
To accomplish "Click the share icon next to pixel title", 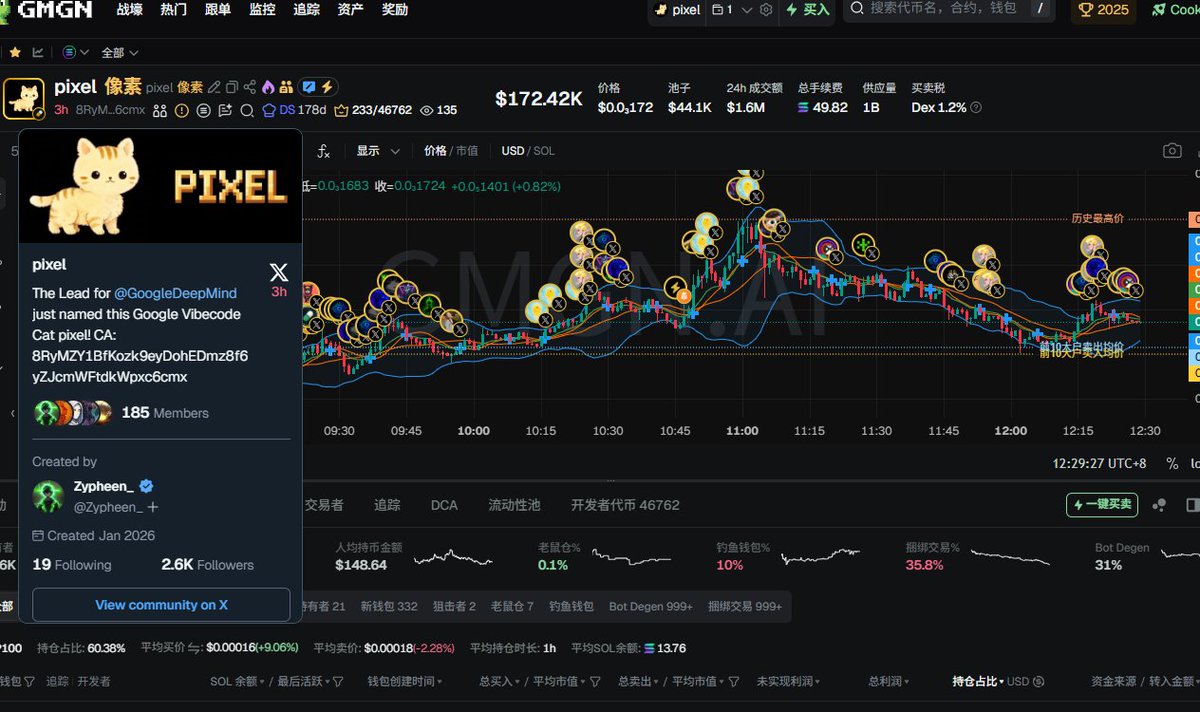I will click(x=250, y=87).
